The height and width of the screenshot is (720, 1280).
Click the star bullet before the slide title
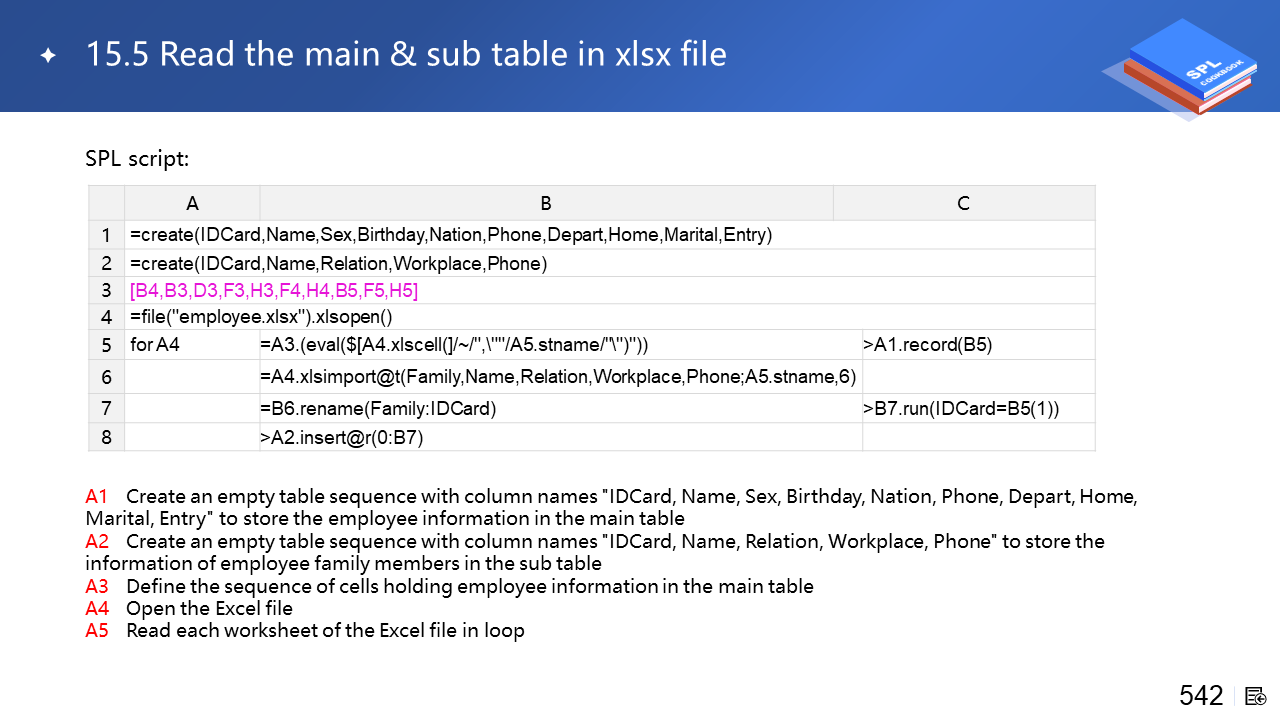pos(47,56)
